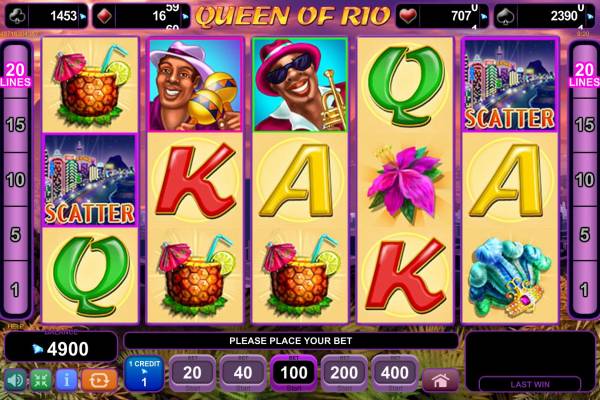The width and height of the screenshot is (600, 400).
Task: Toggle fullscreen with the green arrows icon
Action: [41, 380]
